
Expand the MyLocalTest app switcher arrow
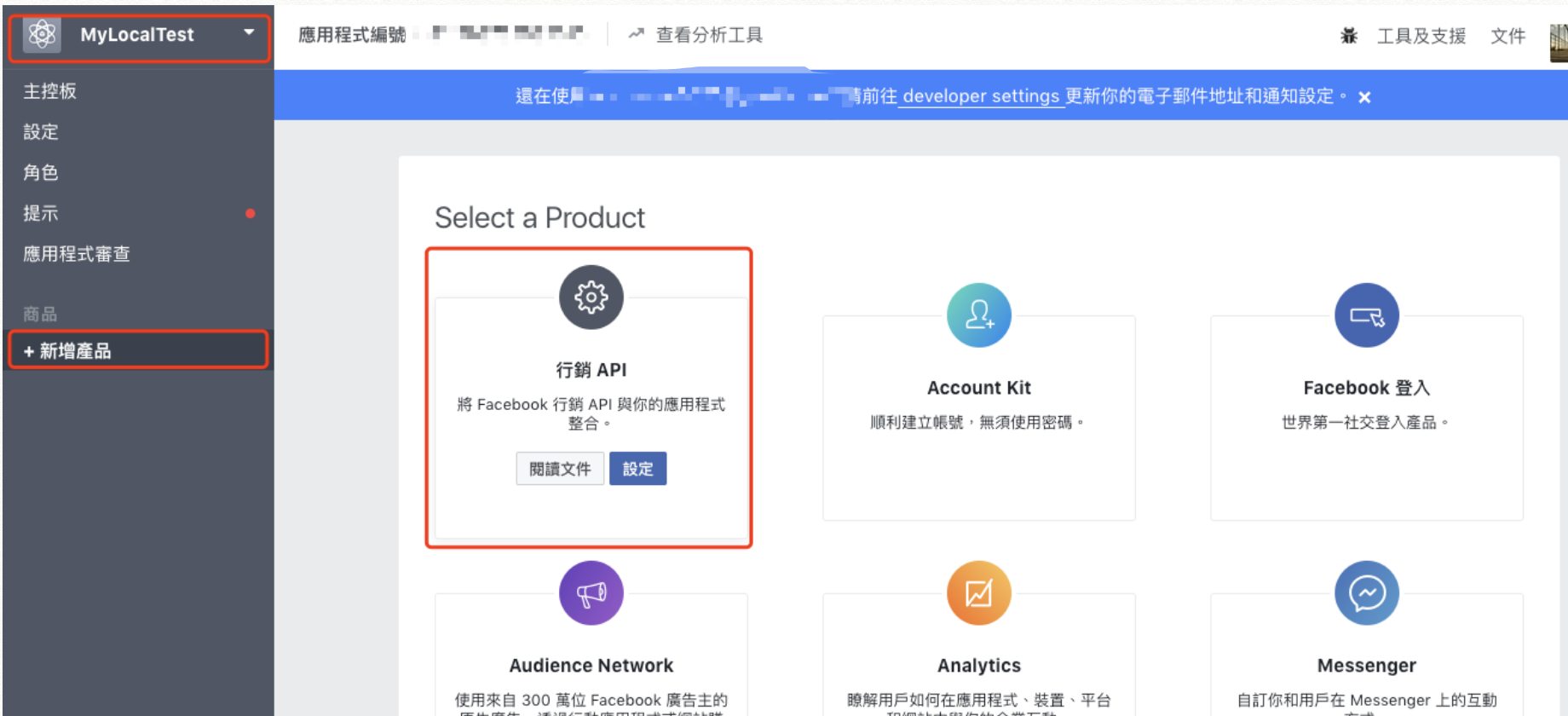249,32
